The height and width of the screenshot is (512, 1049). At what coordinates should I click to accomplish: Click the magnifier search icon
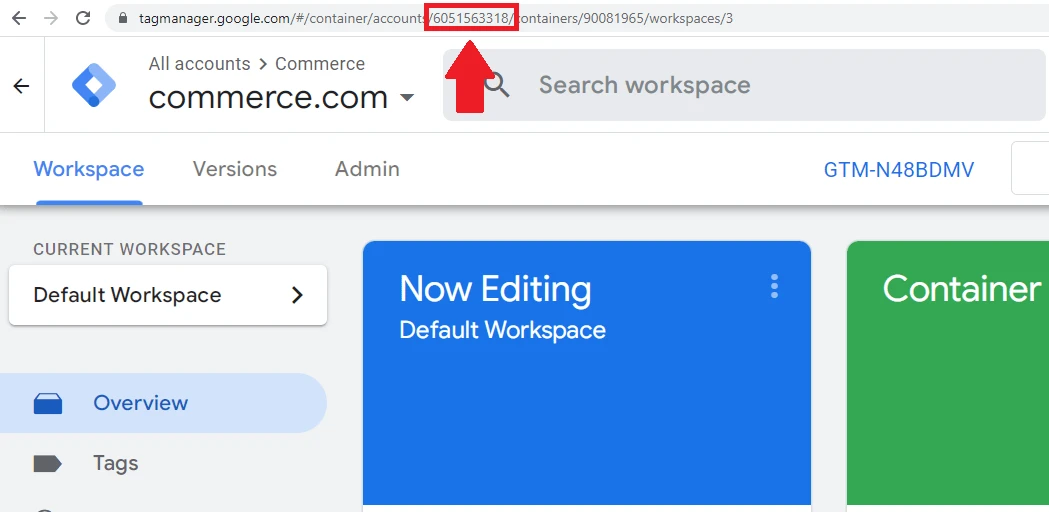point(497,85)
